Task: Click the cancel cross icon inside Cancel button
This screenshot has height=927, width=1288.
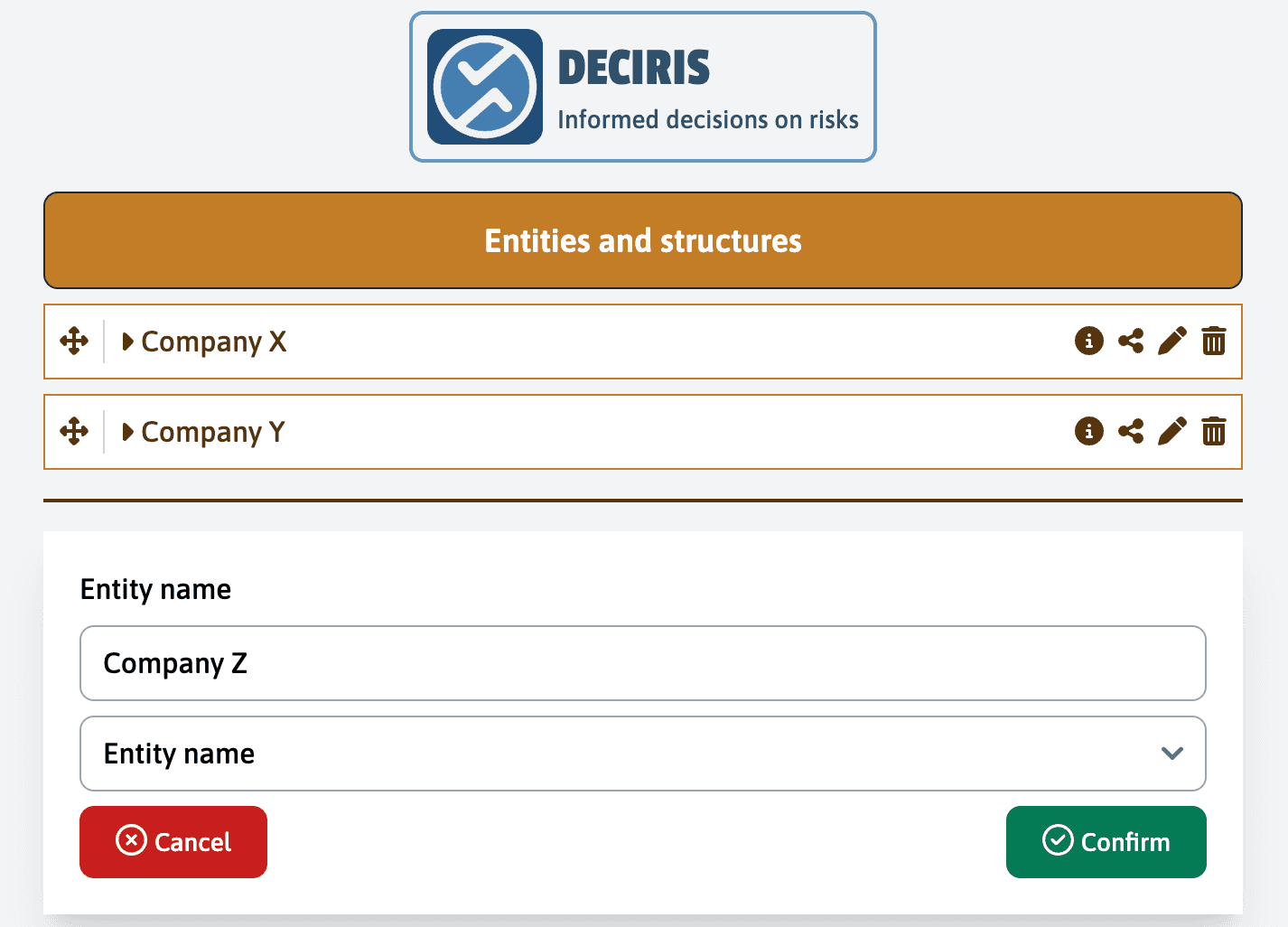Action: click(131, 841)
